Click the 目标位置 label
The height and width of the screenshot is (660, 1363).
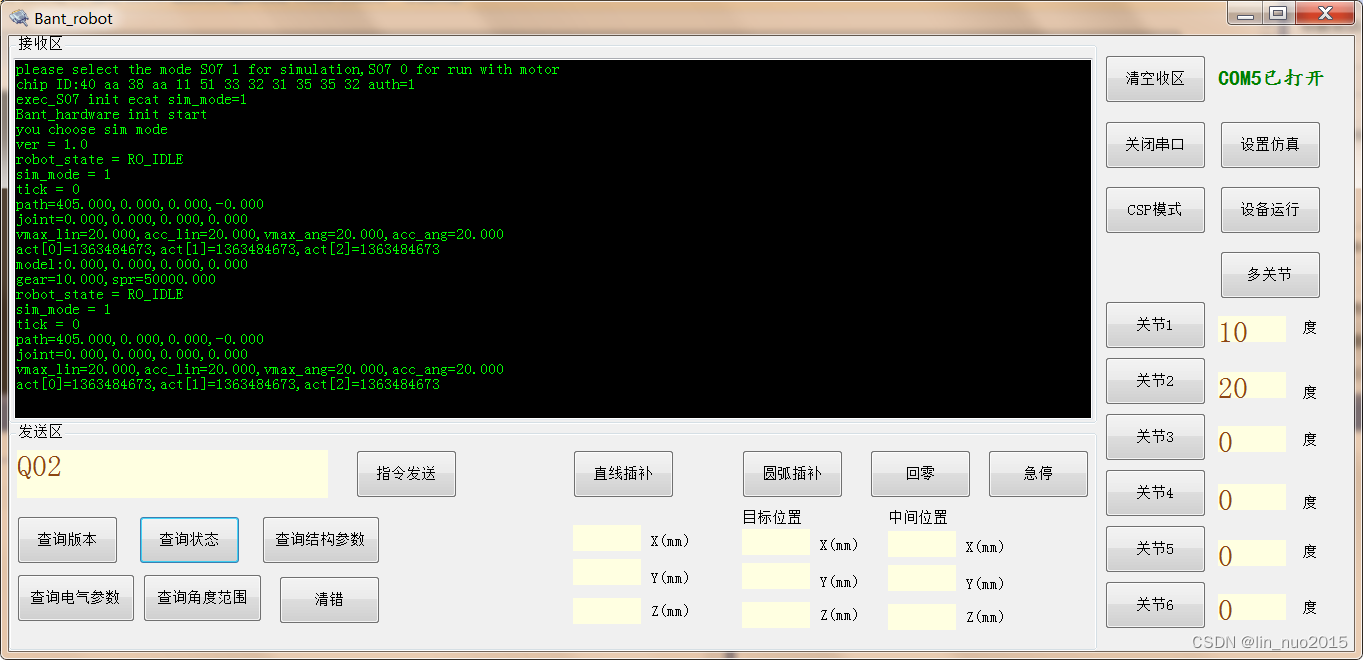tap(772, 517)
